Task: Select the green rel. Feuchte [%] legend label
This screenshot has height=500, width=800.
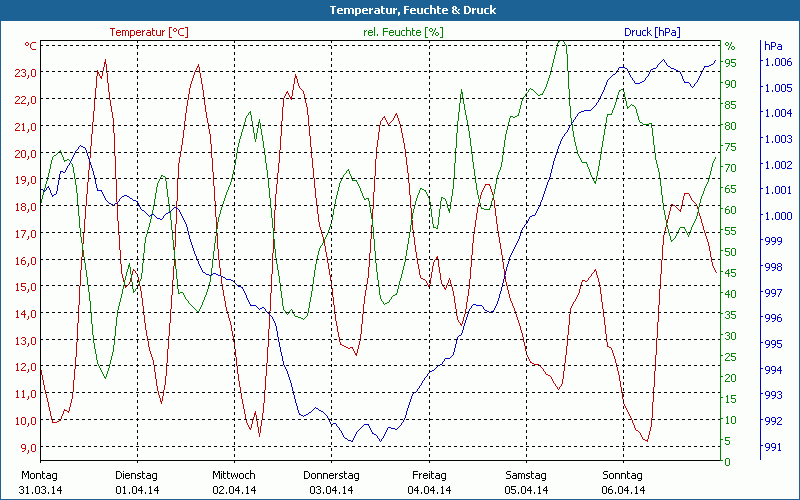Action: 403,32
